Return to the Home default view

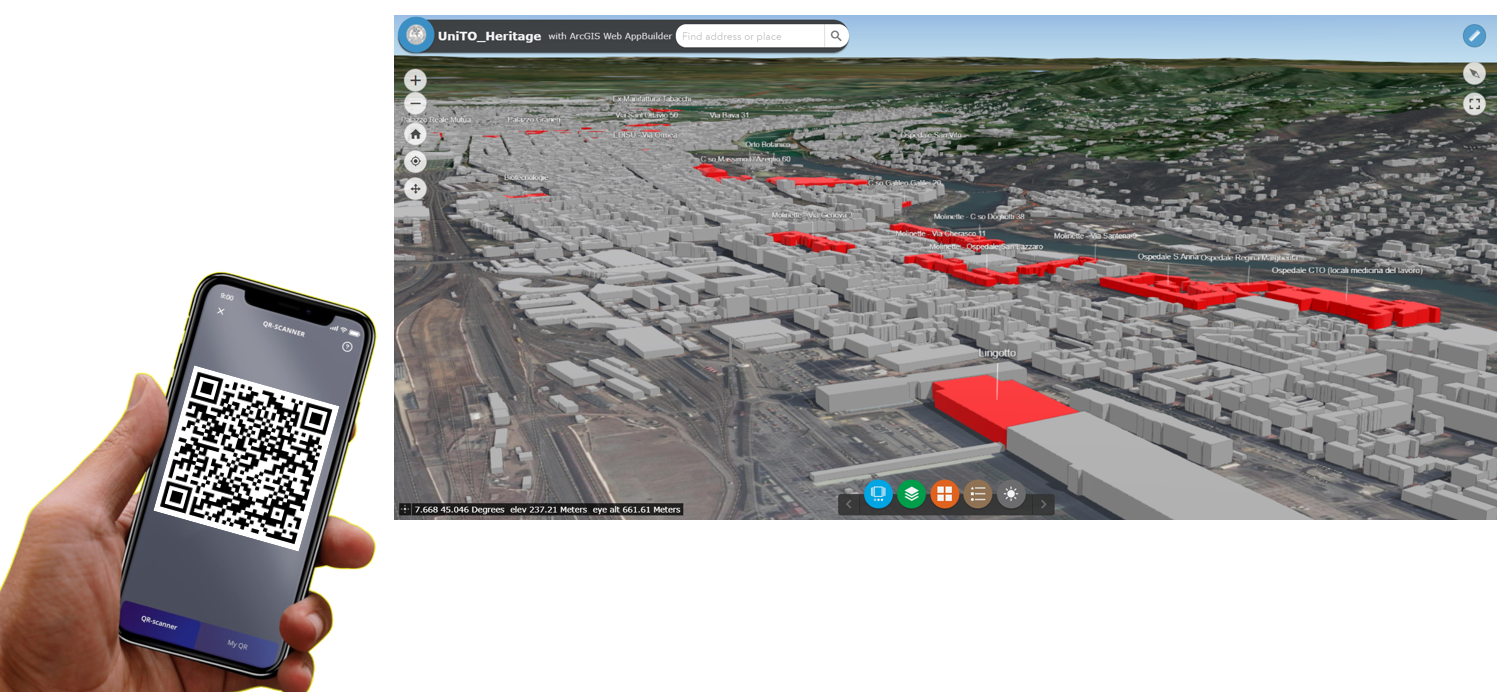[x=415, y=133]
